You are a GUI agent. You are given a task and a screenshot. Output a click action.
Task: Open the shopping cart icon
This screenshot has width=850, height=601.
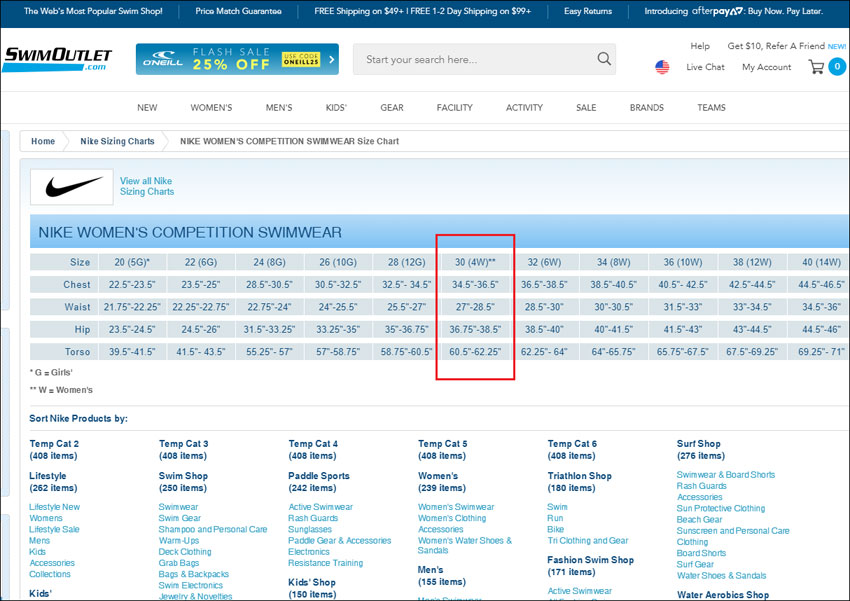(x=816, y=67)
